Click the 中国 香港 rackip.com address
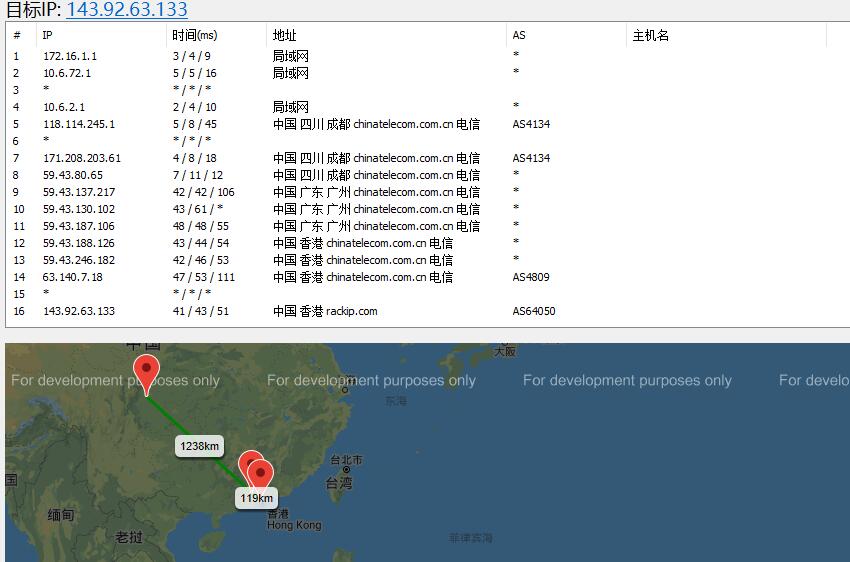 pos(325,311)
